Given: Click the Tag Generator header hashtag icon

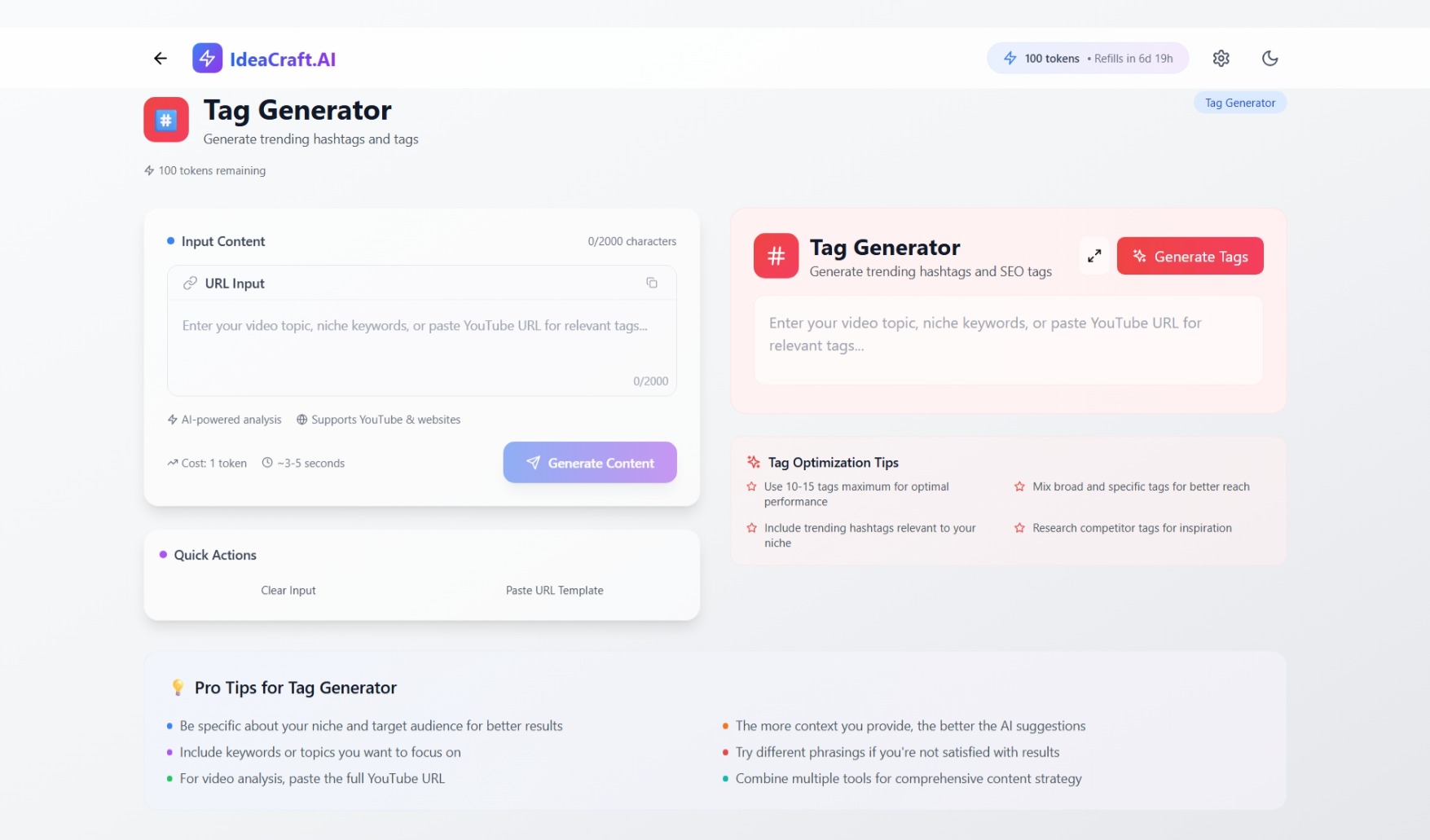Looking at the screenshot, I should click(166, 120).
